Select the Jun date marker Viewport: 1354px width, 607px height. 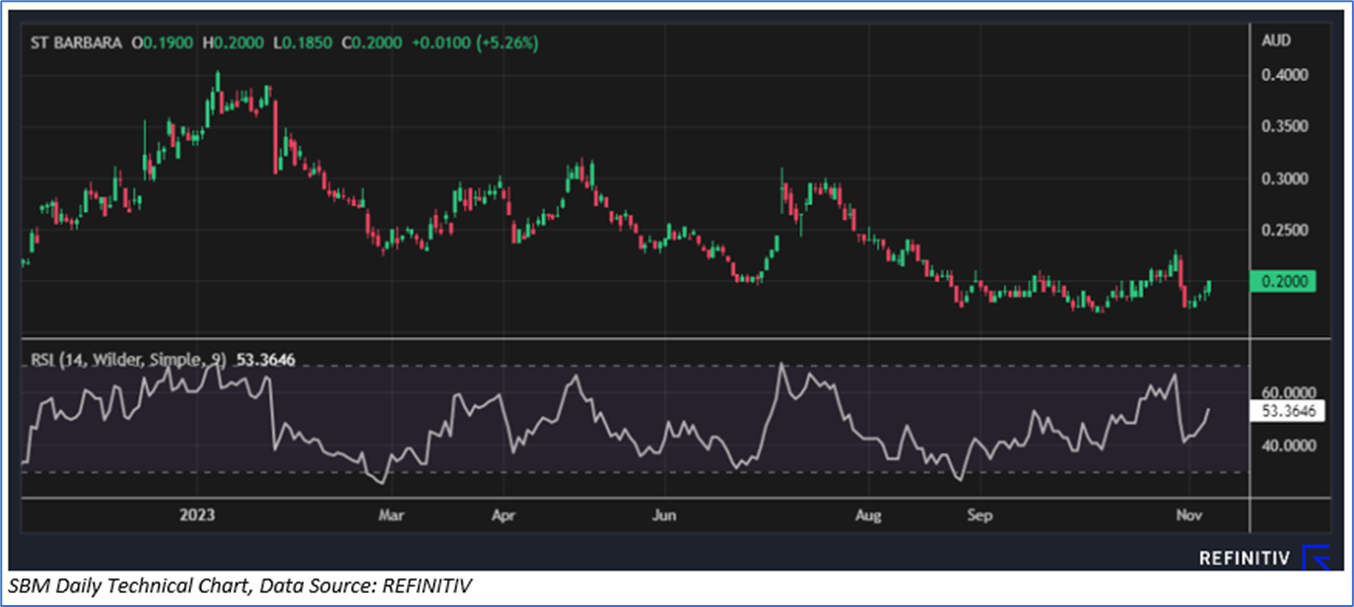pyautogui.click(x=664, y=515)
